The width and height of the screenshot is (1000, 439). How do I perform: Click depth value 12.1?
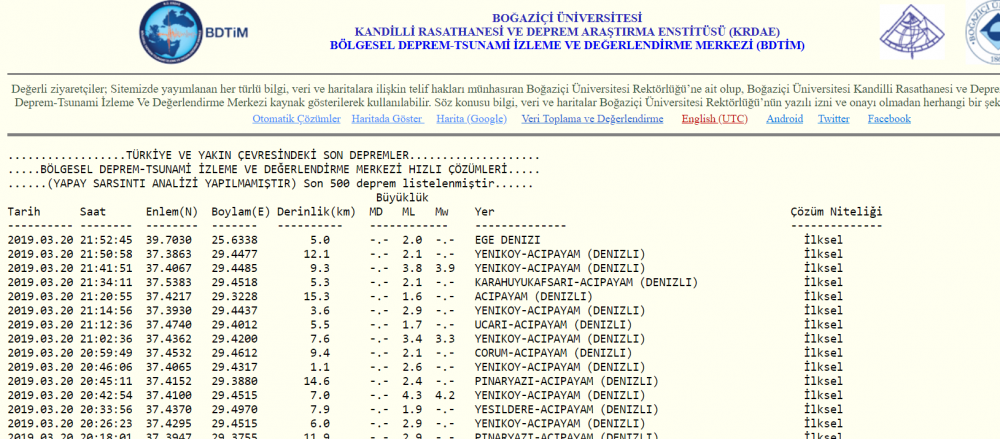(316, 254)
